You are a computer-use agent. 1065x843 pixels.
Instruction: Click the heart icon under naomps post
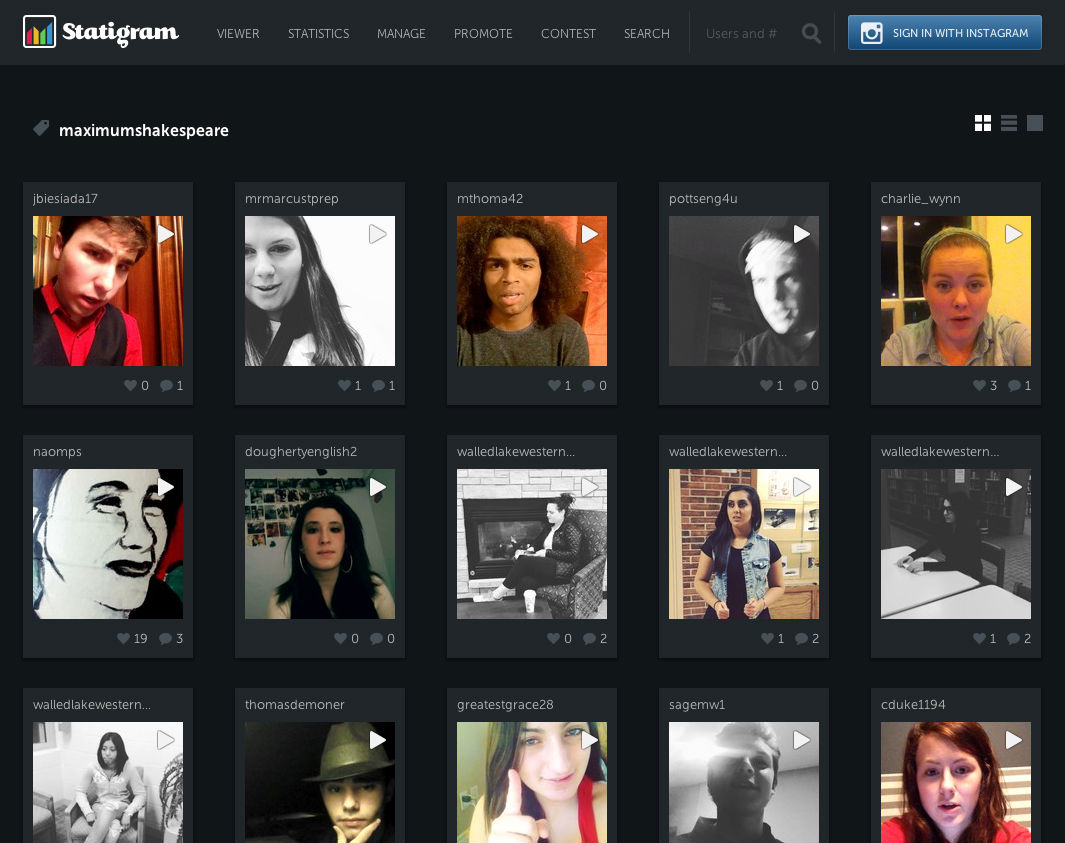click(124, 638)
